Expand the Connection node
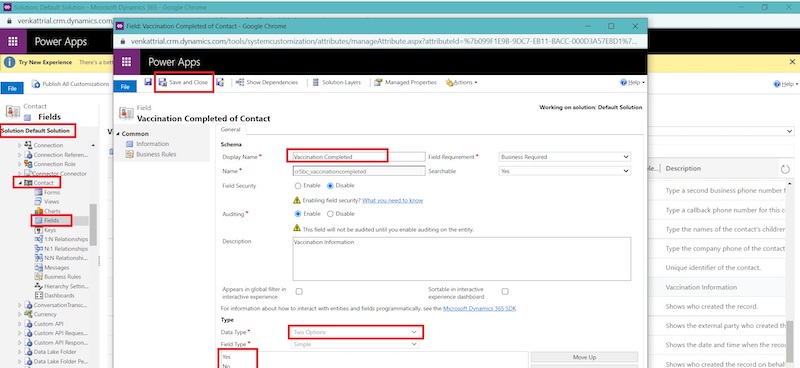 click(20, 145)
